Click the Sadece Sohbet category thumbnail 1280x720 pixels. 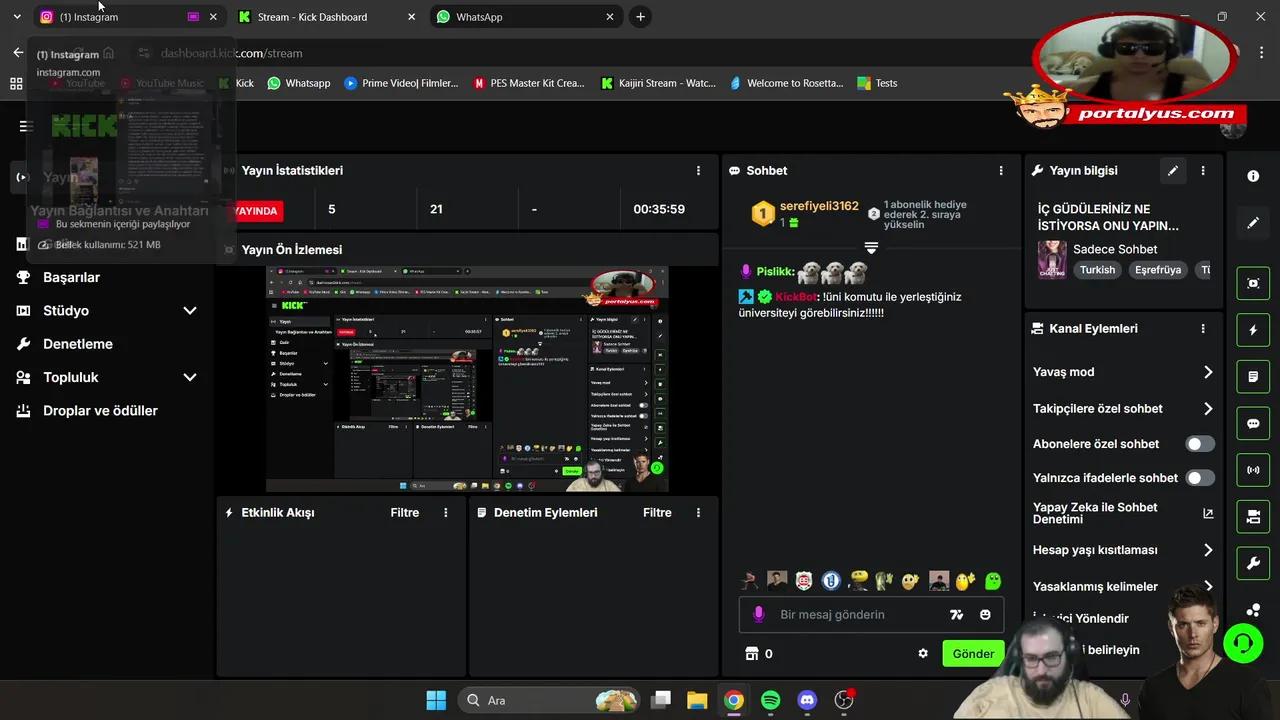1052,260
